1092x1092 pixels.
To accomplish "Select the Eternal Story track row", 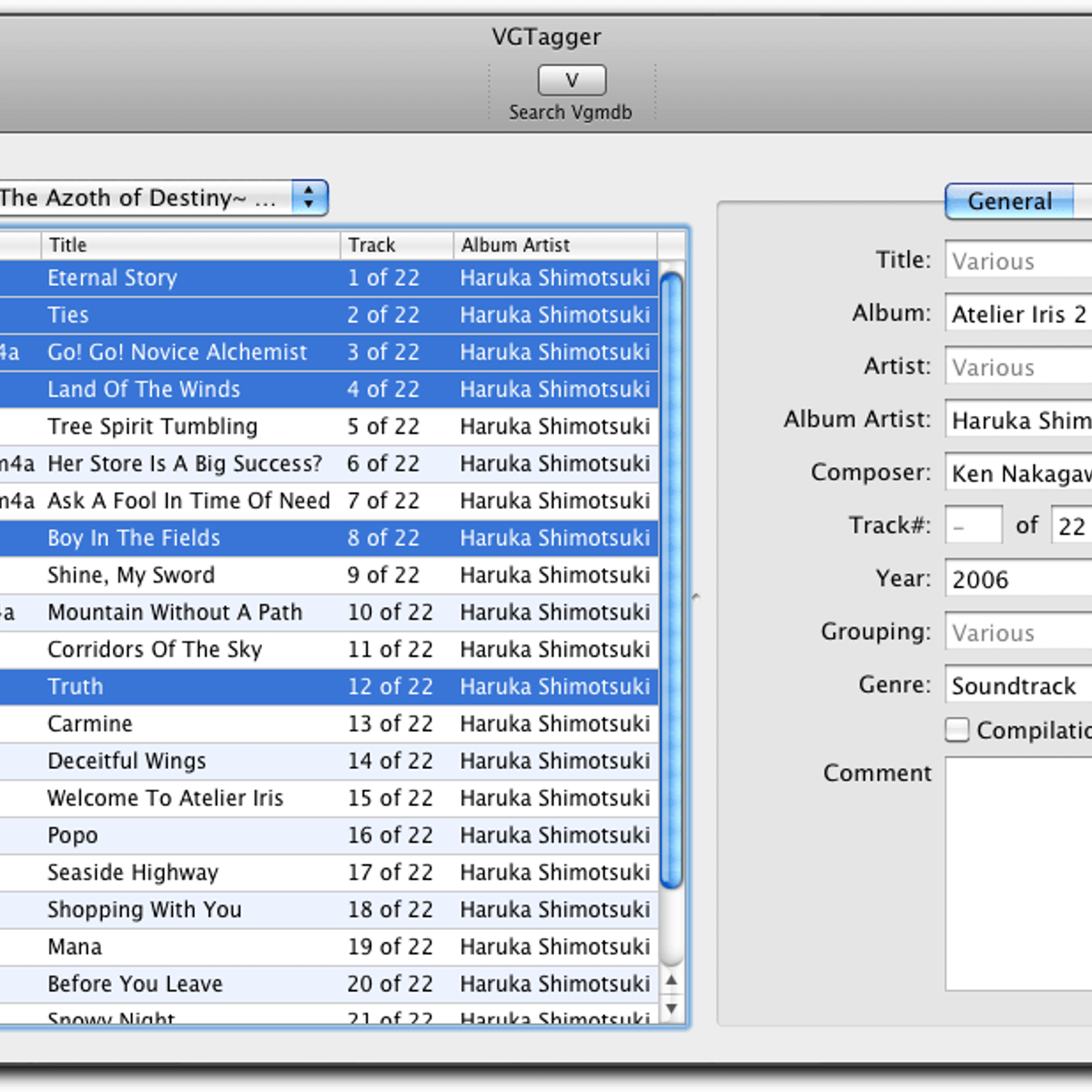I will pyautogui.click(x=112, y=278).
